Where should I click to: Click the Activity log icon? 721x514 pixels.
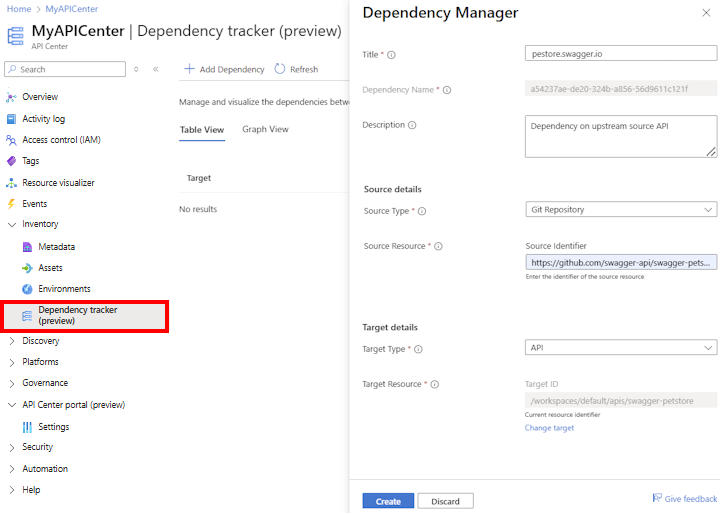tap(11, 119)
